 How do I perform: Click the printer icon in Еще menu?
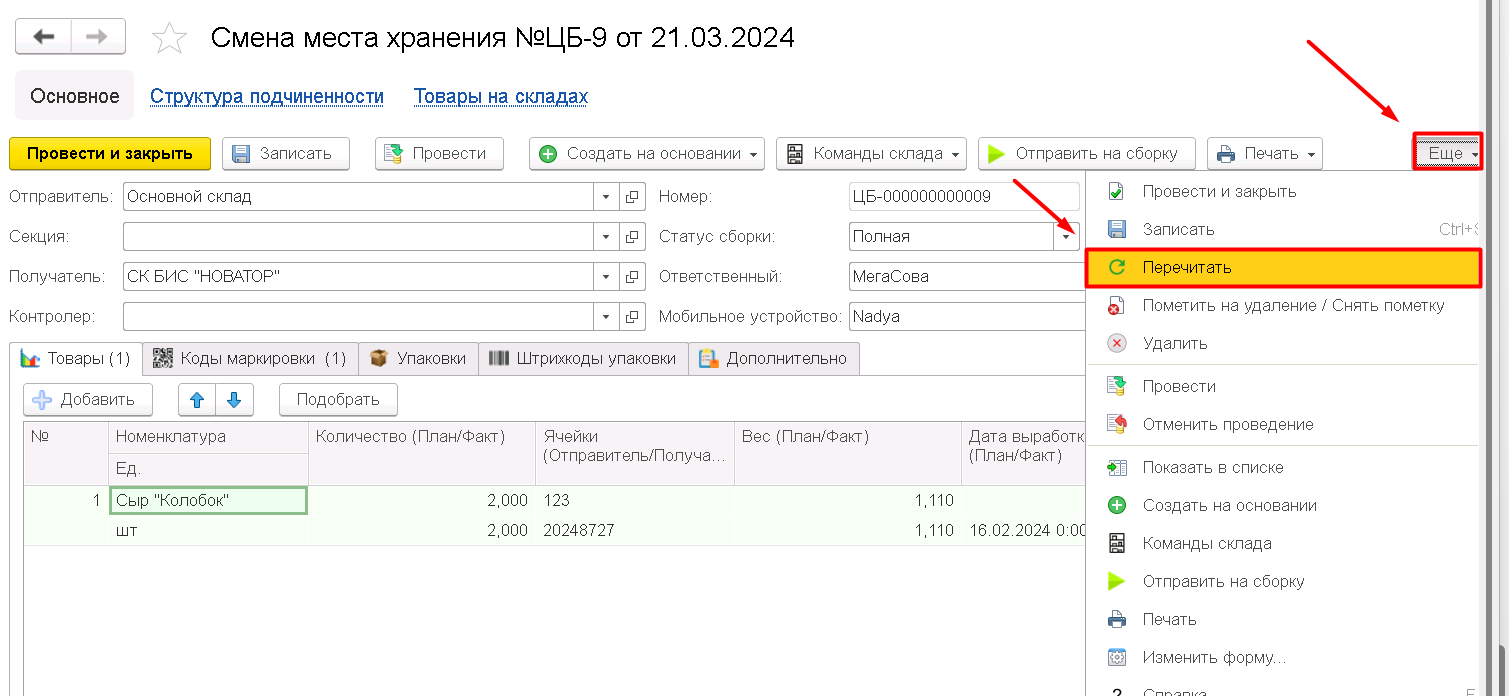coord(1117,619)
